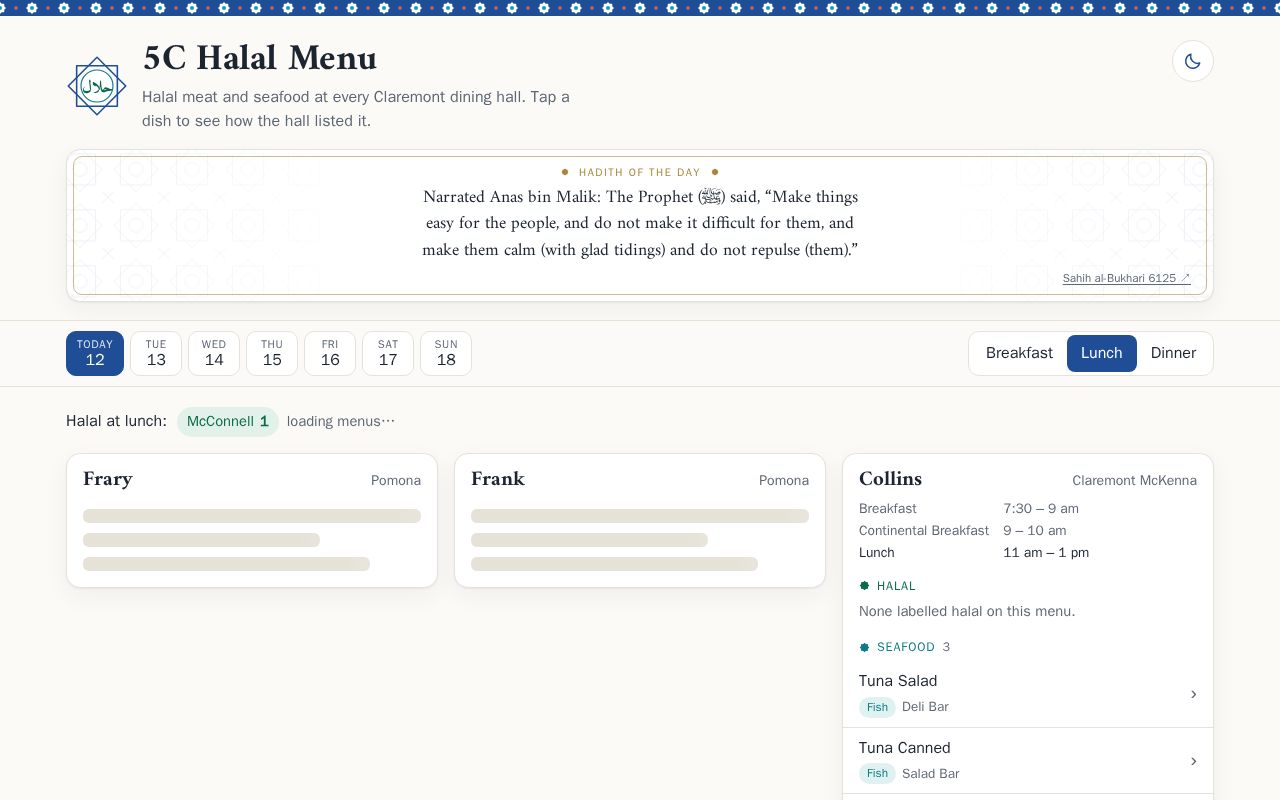
Task: Select Saturday 17 date
Action: 388,353
